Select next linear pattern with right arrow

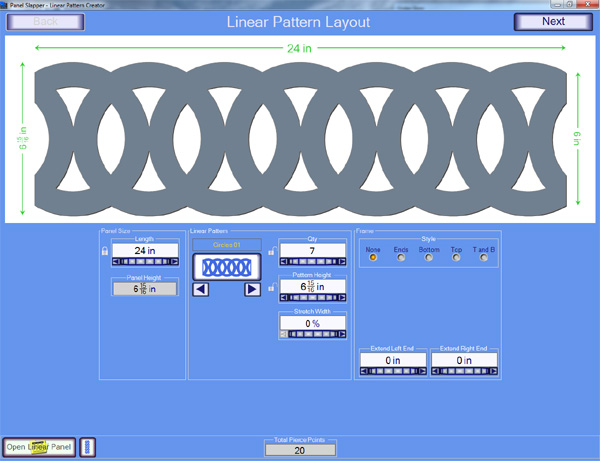point(252,289)
